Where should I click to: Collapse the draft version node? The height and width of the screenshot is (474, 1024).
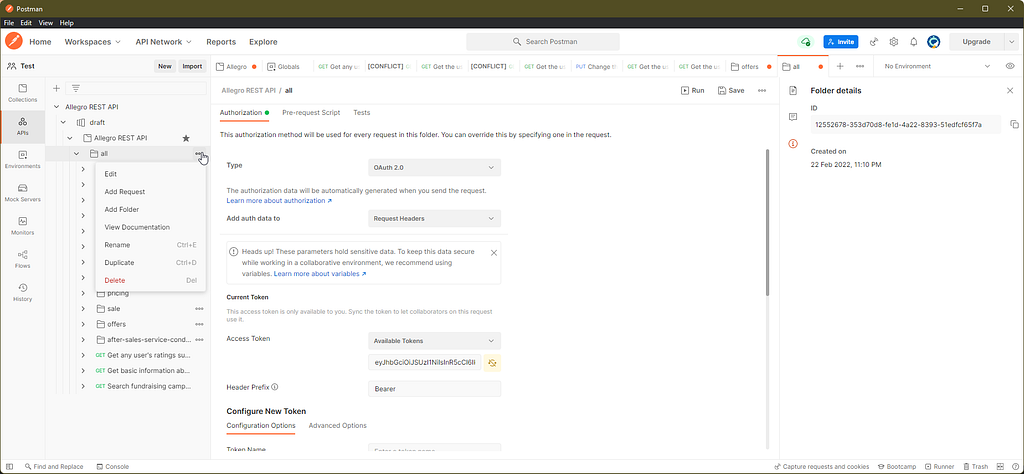(63, 123)
